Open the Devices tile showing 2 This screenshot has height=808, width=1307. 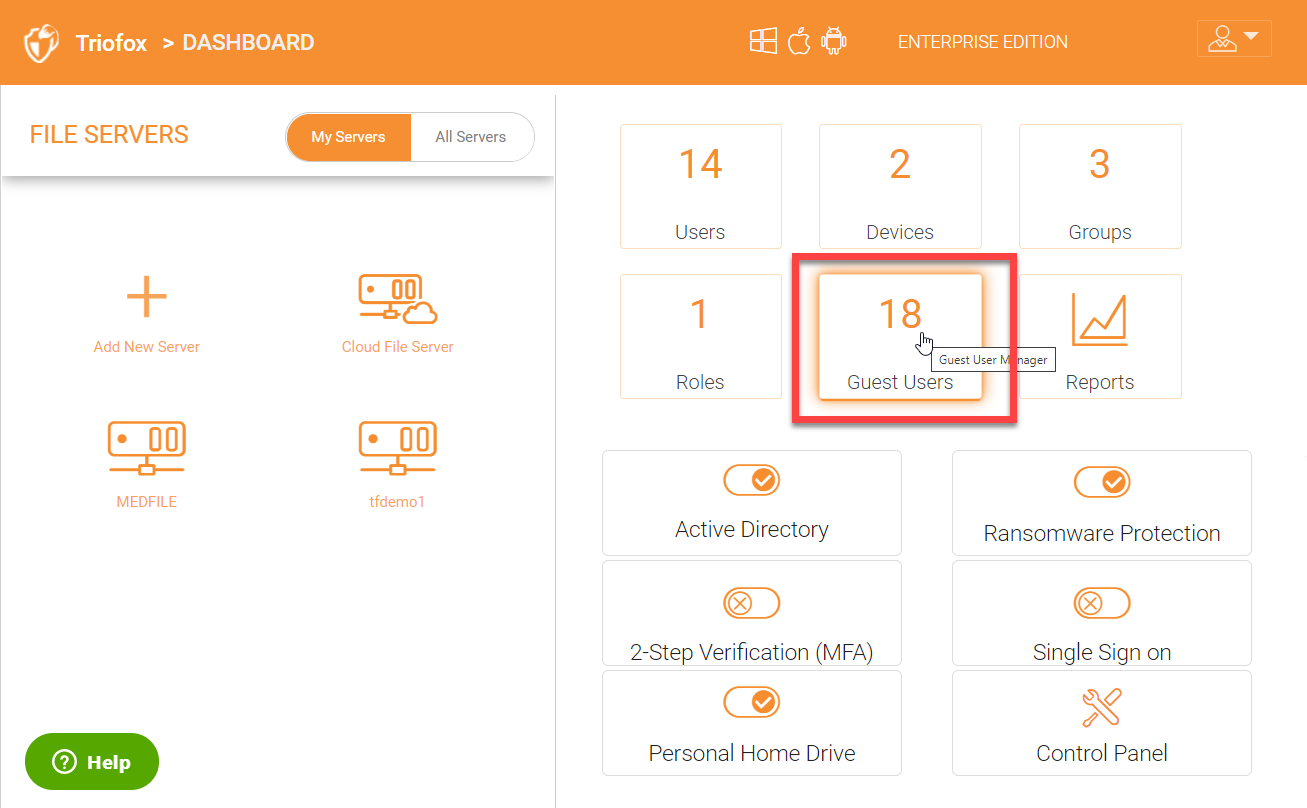(900, 187)
